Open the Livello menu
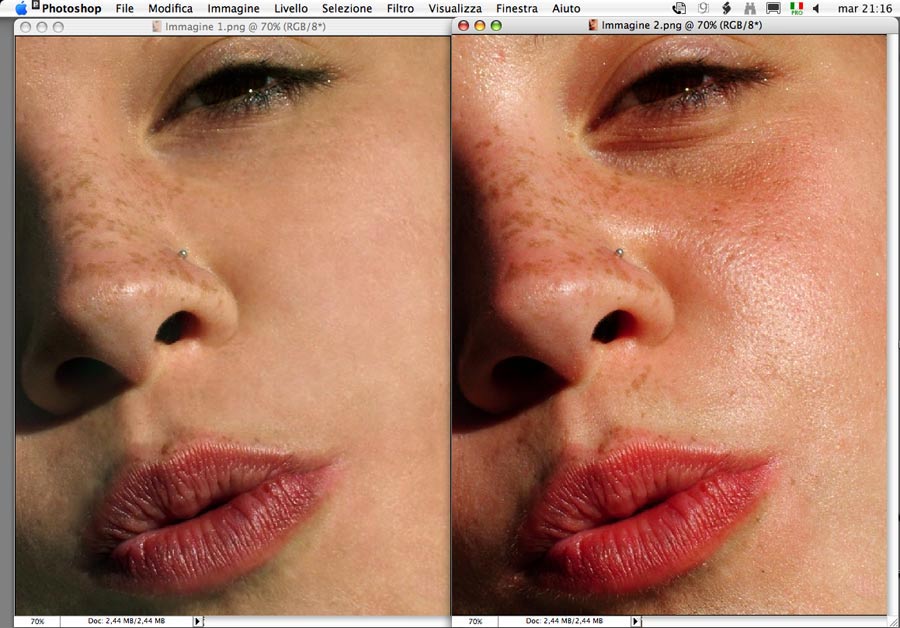900x628 pixels. point(291,8)
